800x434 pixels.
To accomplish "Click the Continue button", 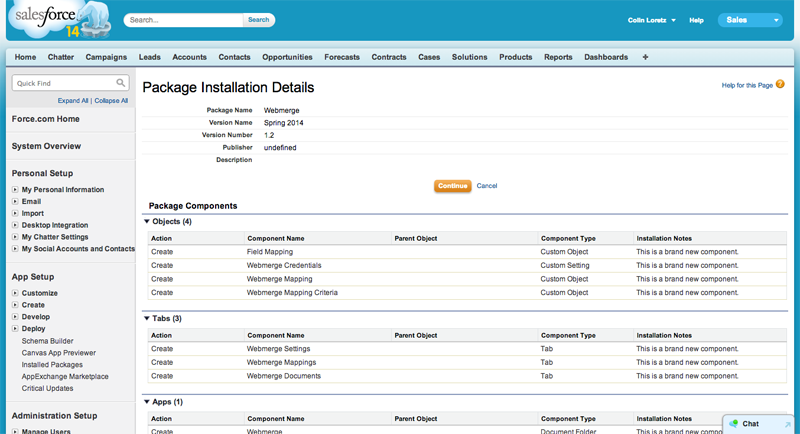I will click(x=453, y=186).
